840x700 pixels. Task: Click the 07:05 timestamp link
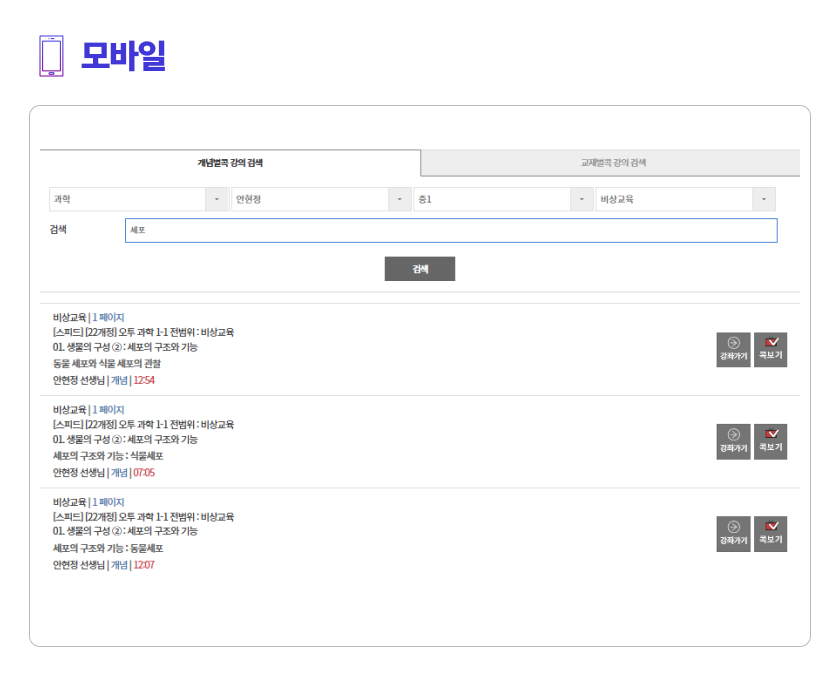click(144, 472)
